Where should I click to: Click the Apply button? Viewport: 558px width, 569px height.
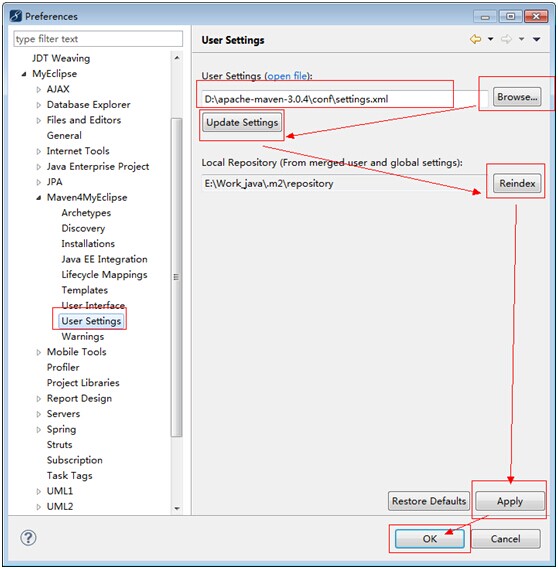pyautogui.click(x=510, y=501)
